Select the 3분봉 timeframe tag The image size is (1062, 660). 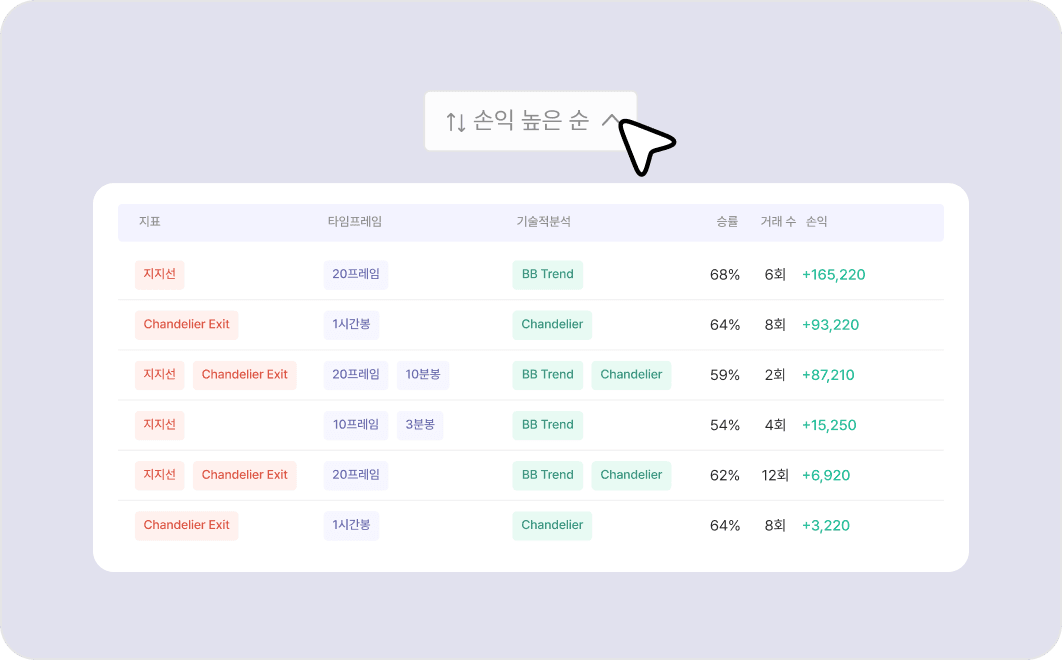pos(420,425)
